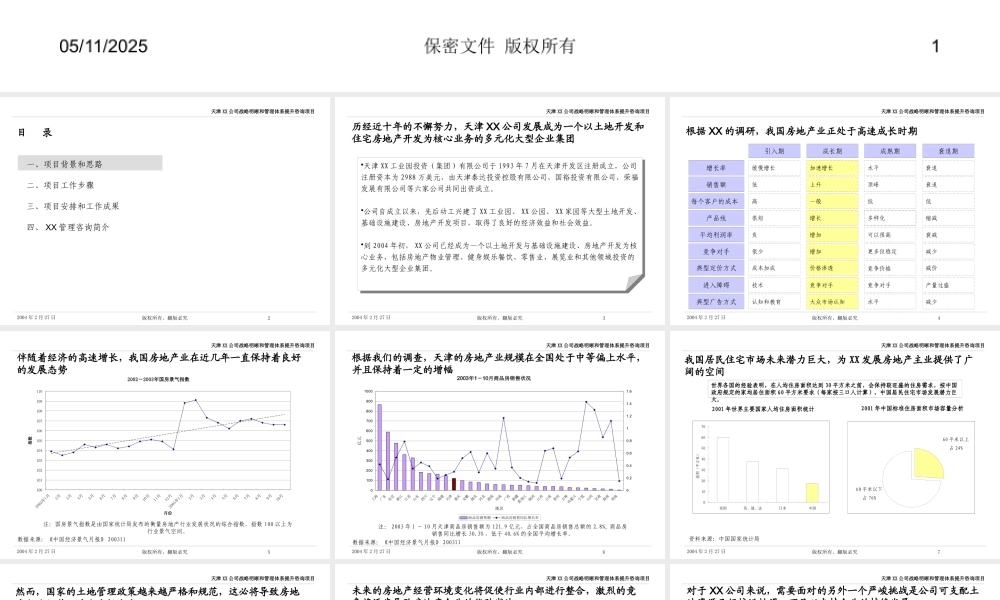
Task: Click the 平均利润率 row label
Action: 716,235
